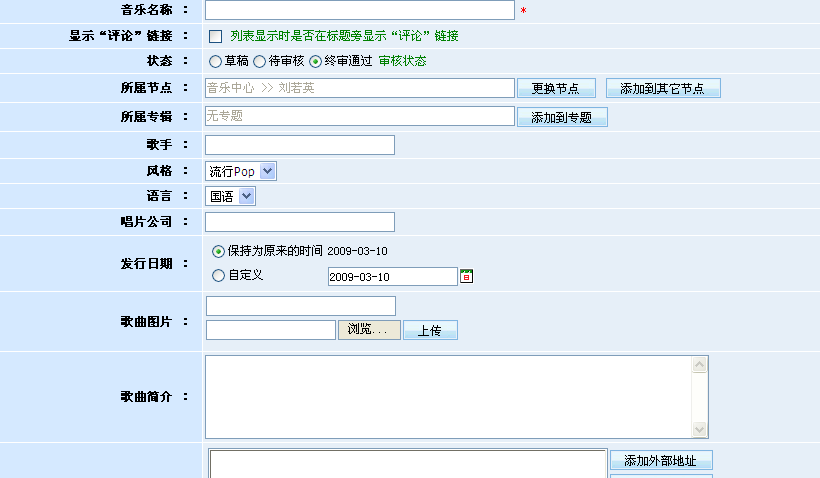Focus the 歌手 input field
Image resolution: width=820 pixels, height=478 pixels.
[299, 145]
